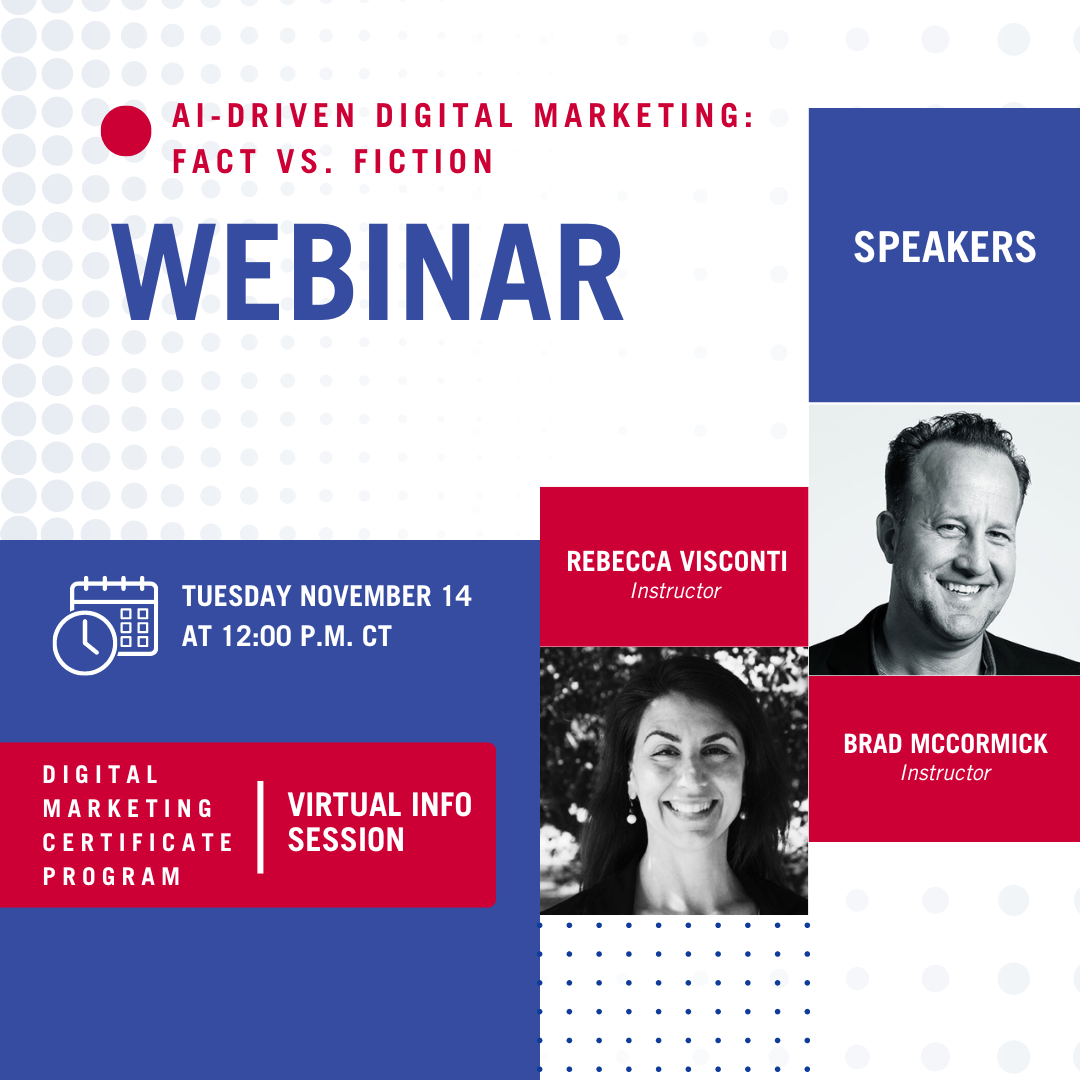The image size is (1080, 1080).
Task: Click the Fact vs. Fiction subtitle line
Action: point(333,161)
